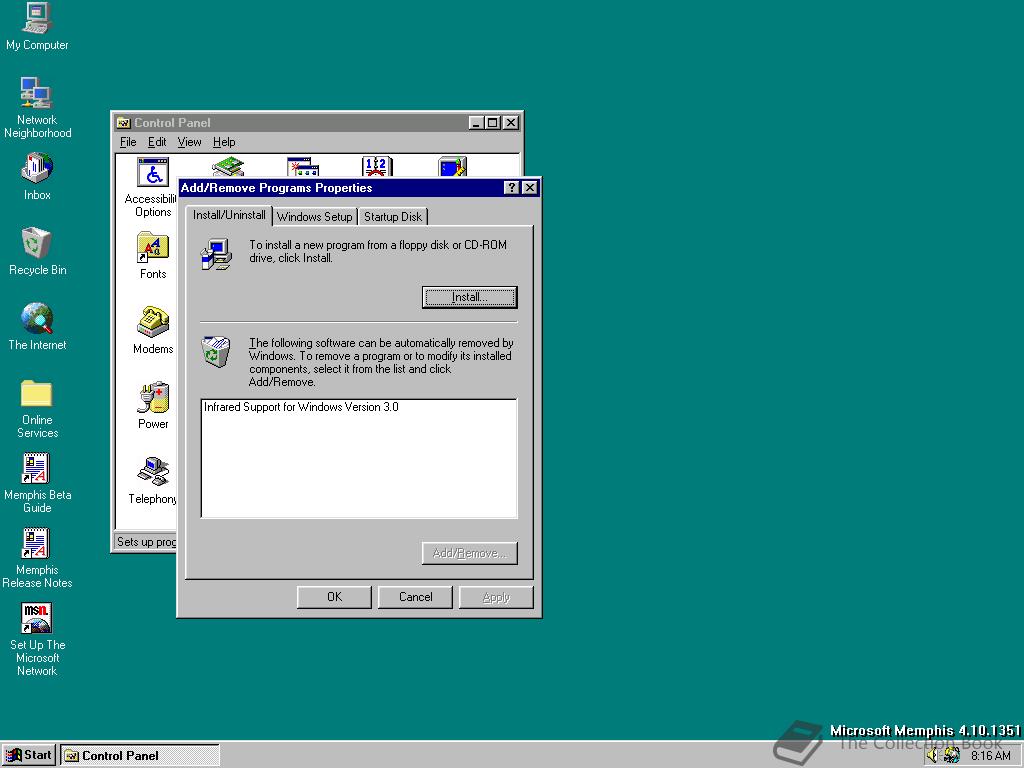Open the View menu in Control Panel
The width and height of the screenshot is (1024, 768).
(189, 141)
